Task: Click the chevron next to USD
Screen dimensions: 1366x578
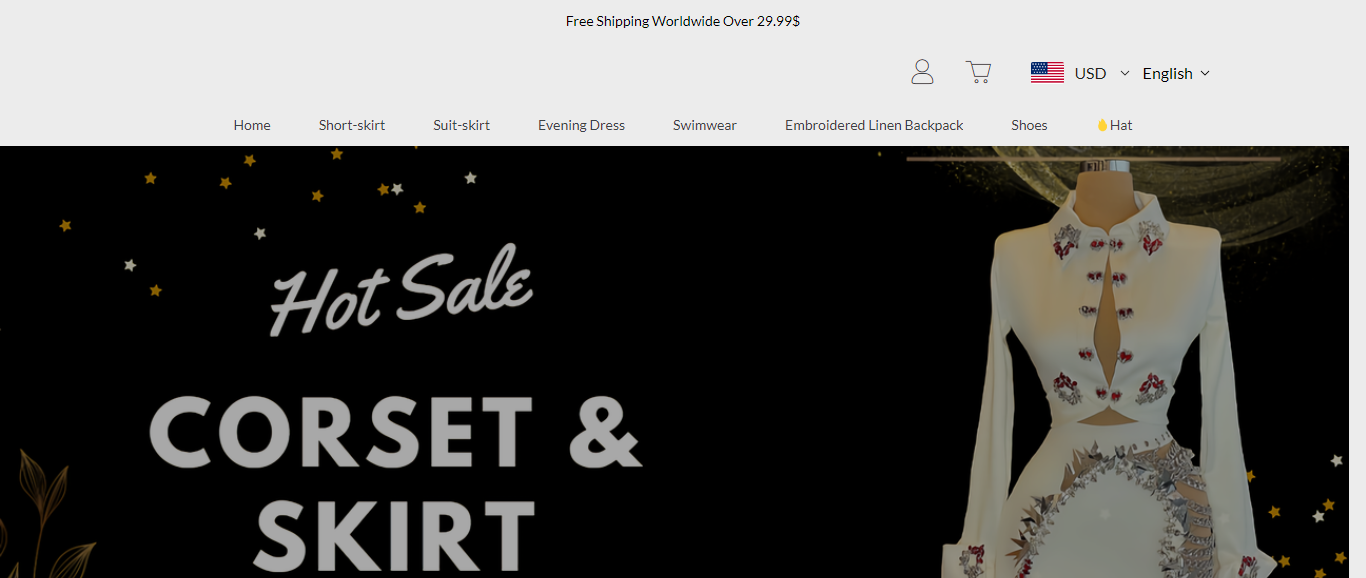Action: pos(1125,73)
